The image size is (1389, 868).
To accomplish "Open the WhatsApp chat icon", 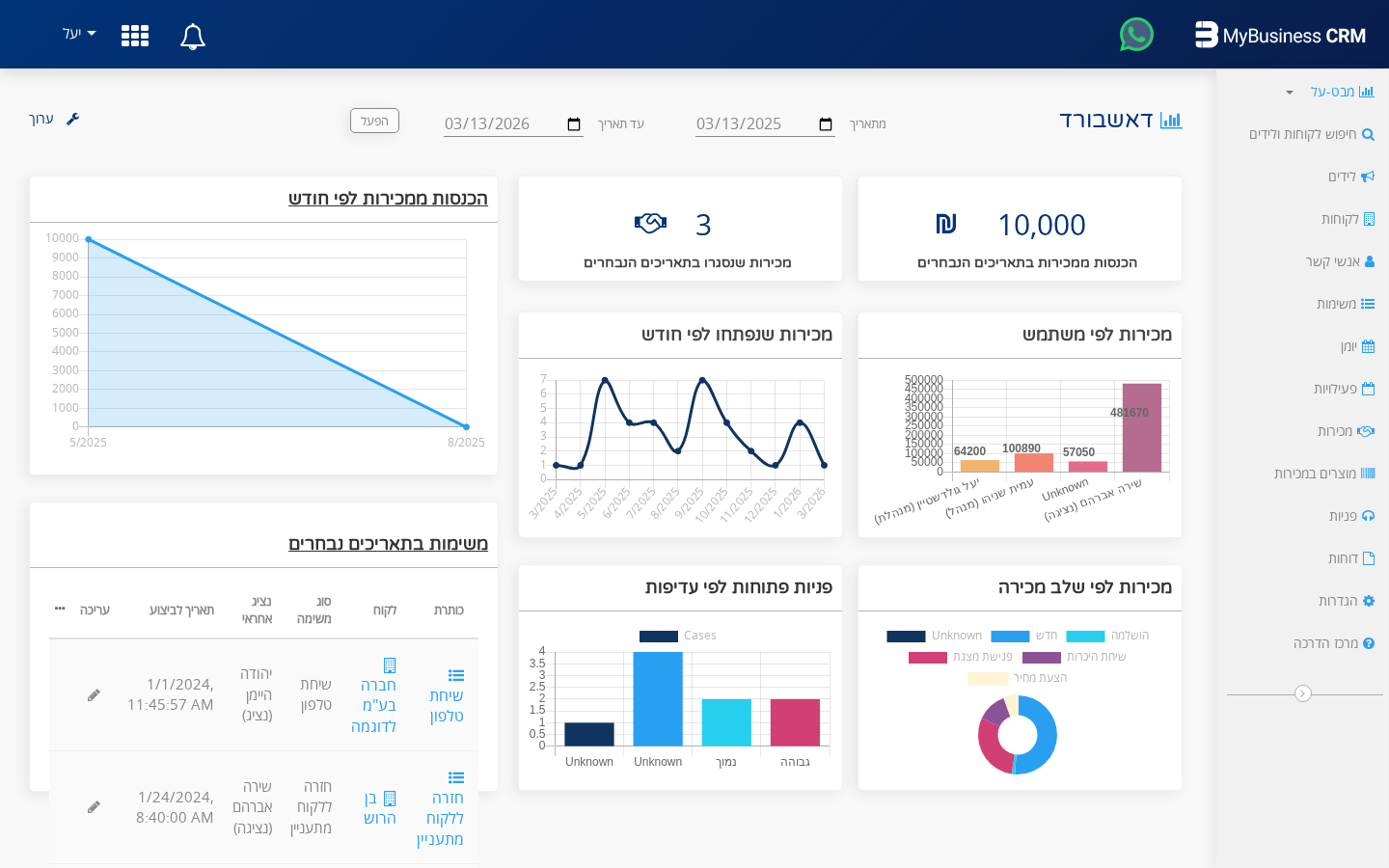I will [1136, 34].
